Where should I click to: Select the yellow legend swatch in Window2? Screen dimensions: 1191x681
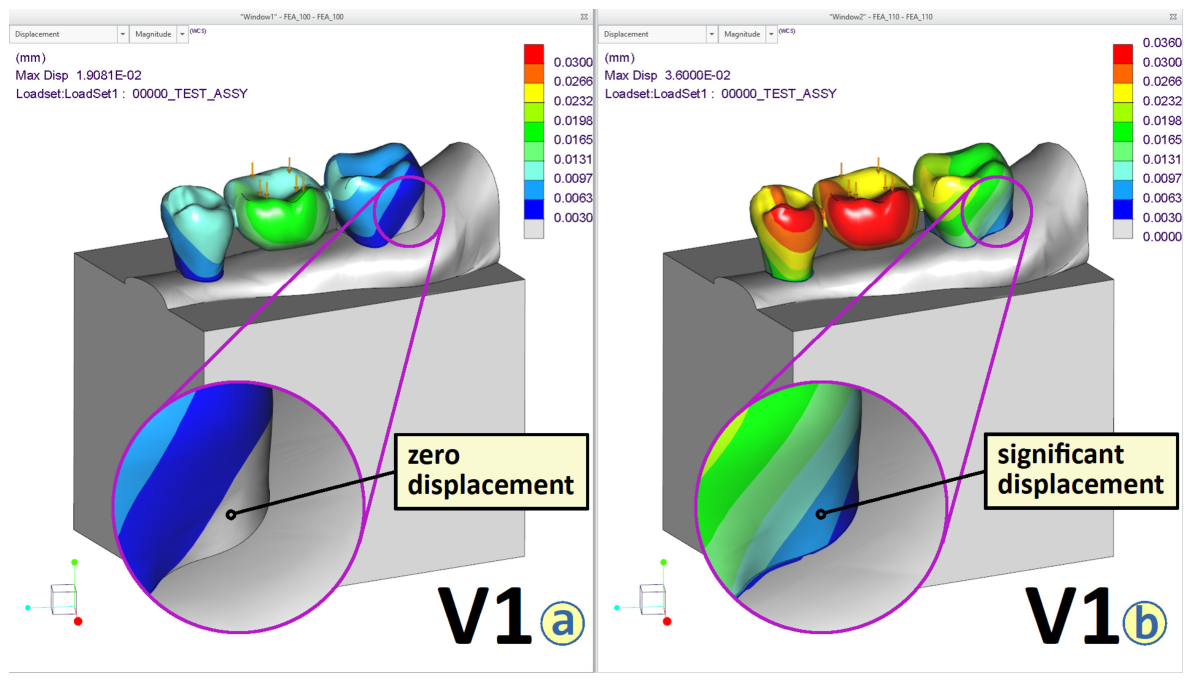pyautogui.click(x=1123, y=93)
